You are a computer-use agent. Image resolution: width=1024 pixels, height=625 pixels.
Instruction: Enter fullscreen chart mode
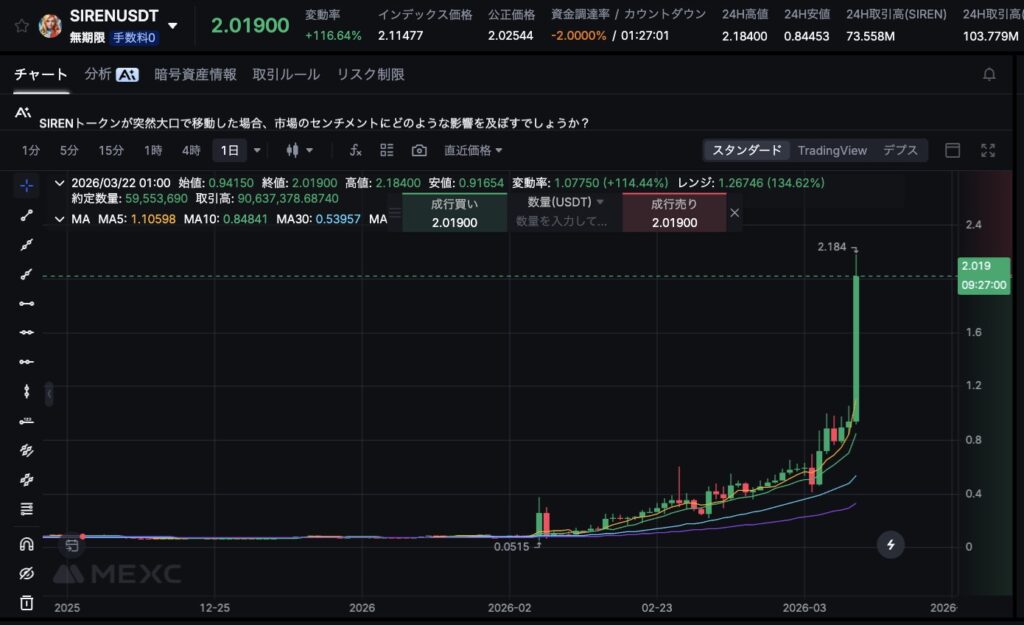point(988,150)
